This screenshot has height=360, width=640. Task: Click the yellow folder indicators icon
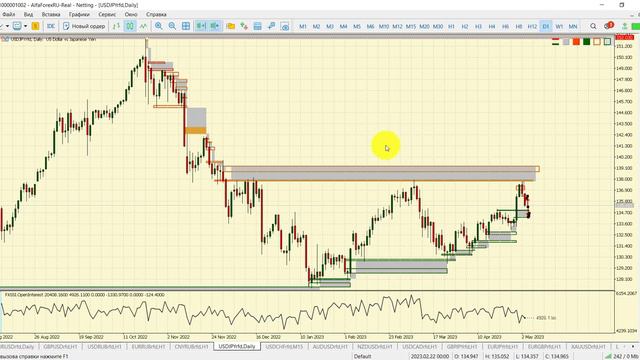point(231,26)
